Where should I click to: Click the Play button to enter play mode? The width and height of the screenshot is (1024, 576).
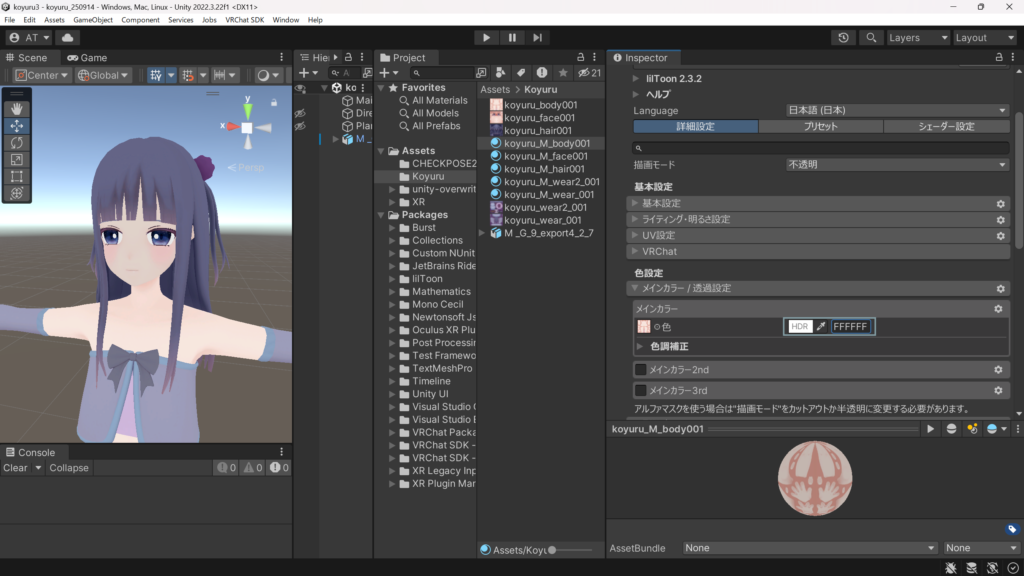(486, 37)
